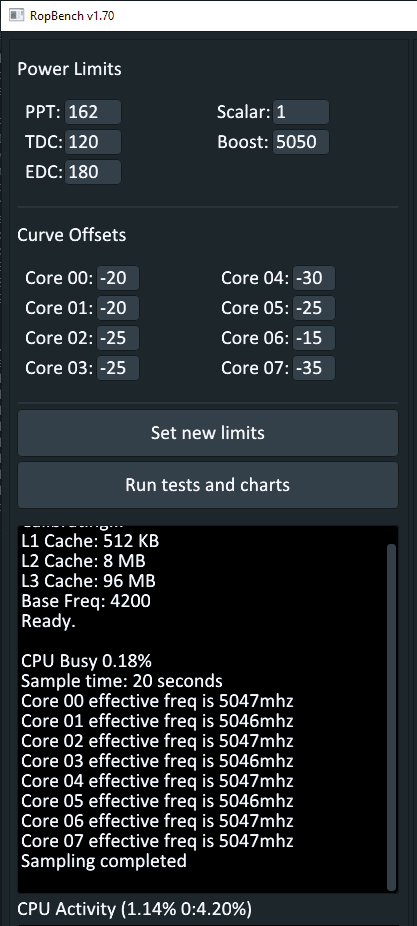This screenshot has width=417, height=926.
Task: Edit the Core 04 curve offset field
Action: pos(314,278)
